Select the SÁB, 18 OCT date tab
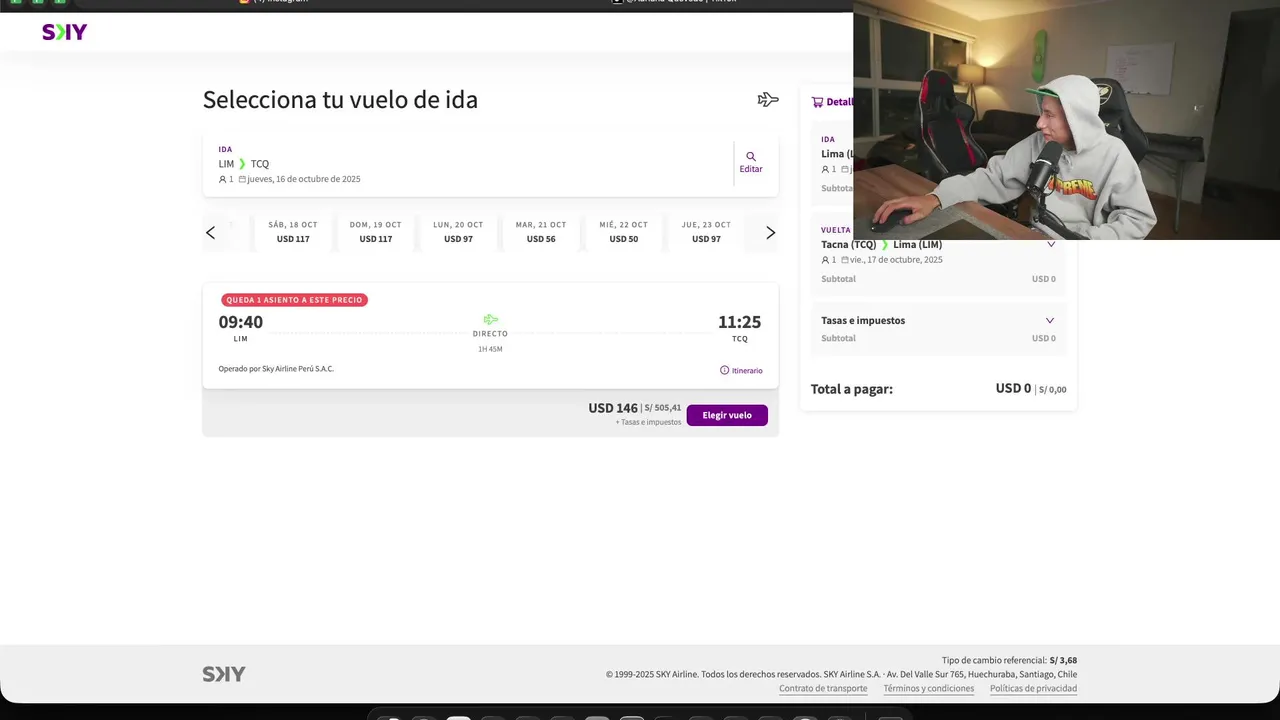This screenshot has width=1280, height=720. [x=293, y=232]
